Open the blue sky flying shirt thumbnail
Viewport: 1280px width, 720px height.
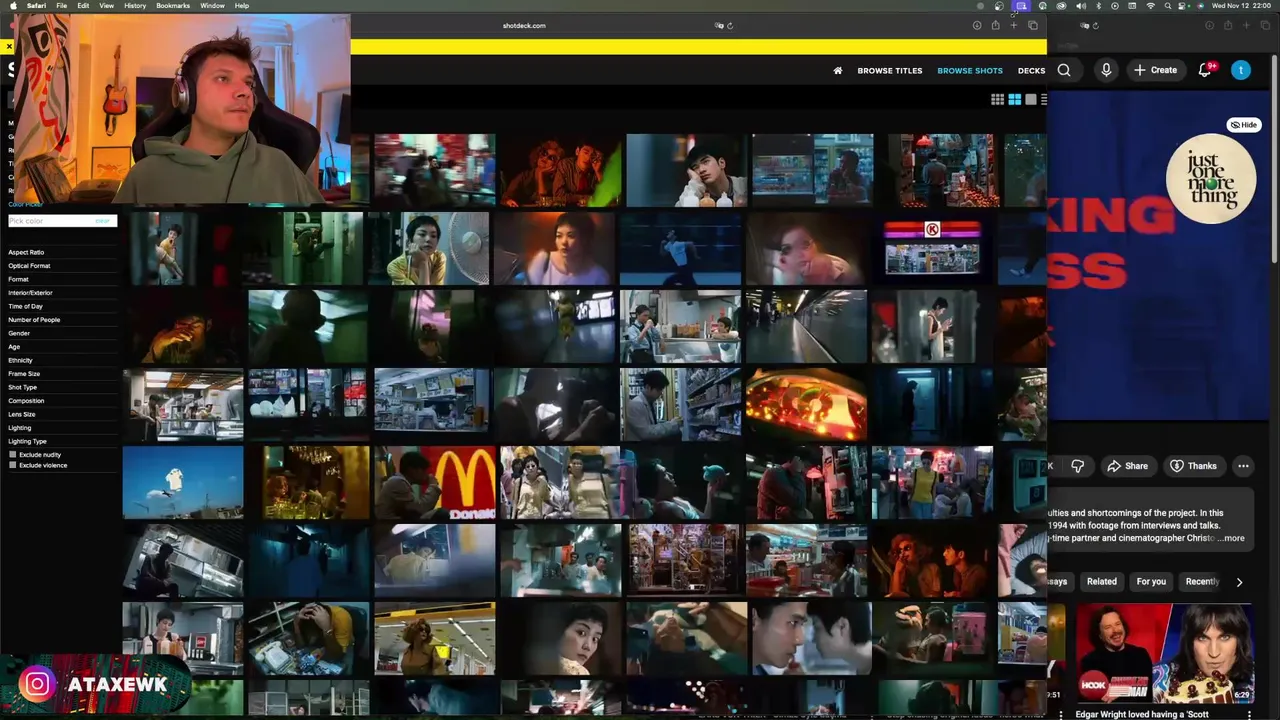coord(183,483)
